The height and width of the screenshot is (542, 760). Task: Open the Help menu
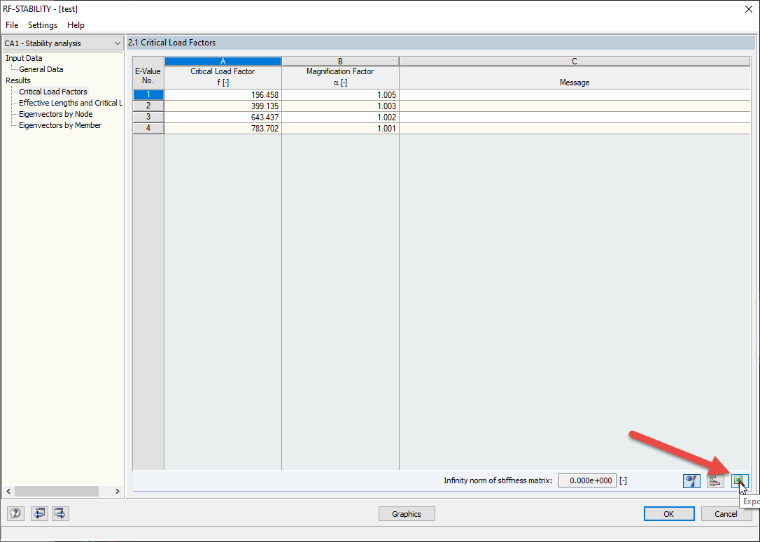coord(76,25)
